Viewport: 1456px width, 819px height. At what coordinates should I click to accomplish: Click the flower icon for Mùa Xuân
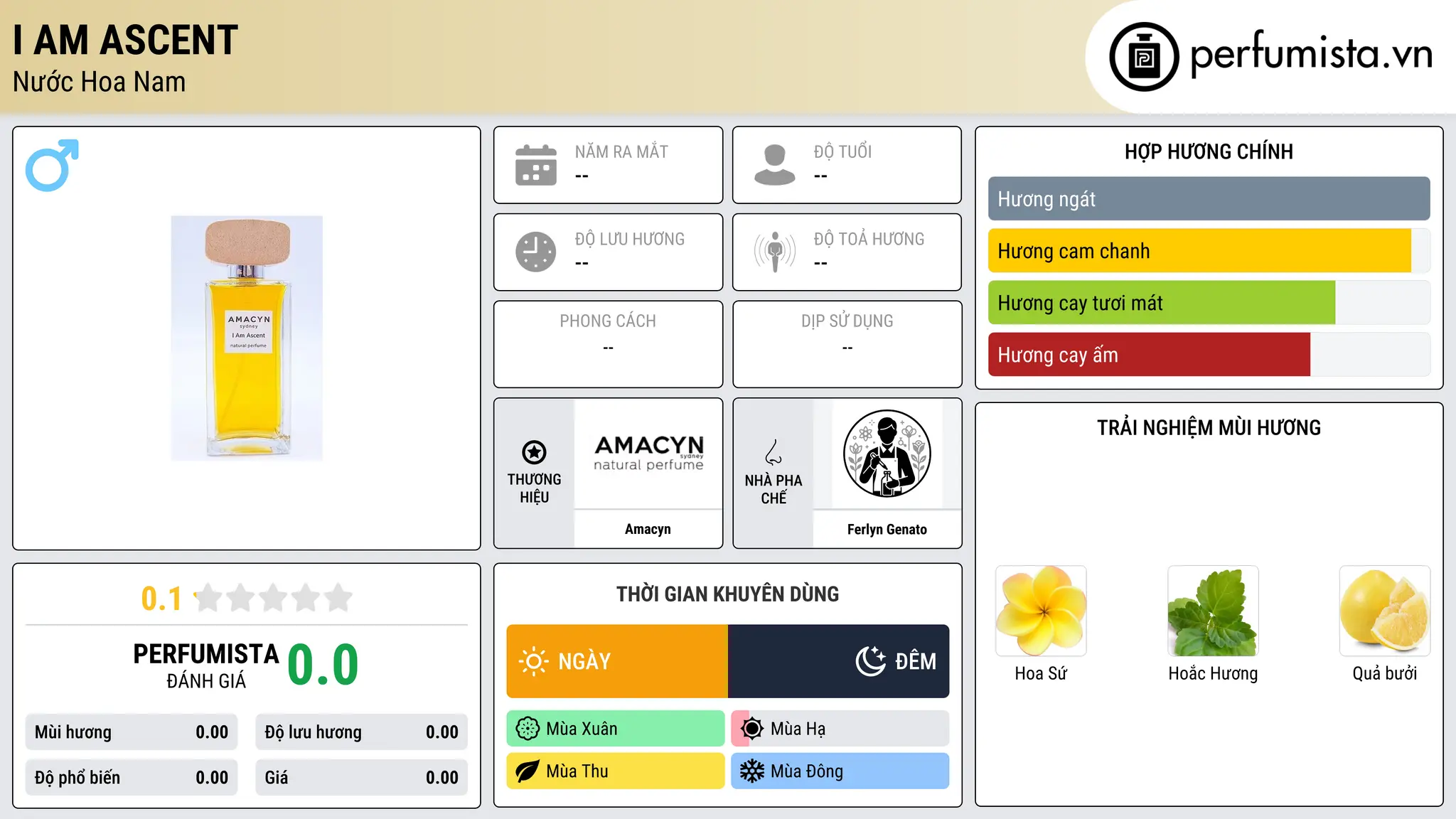(528, 729)
